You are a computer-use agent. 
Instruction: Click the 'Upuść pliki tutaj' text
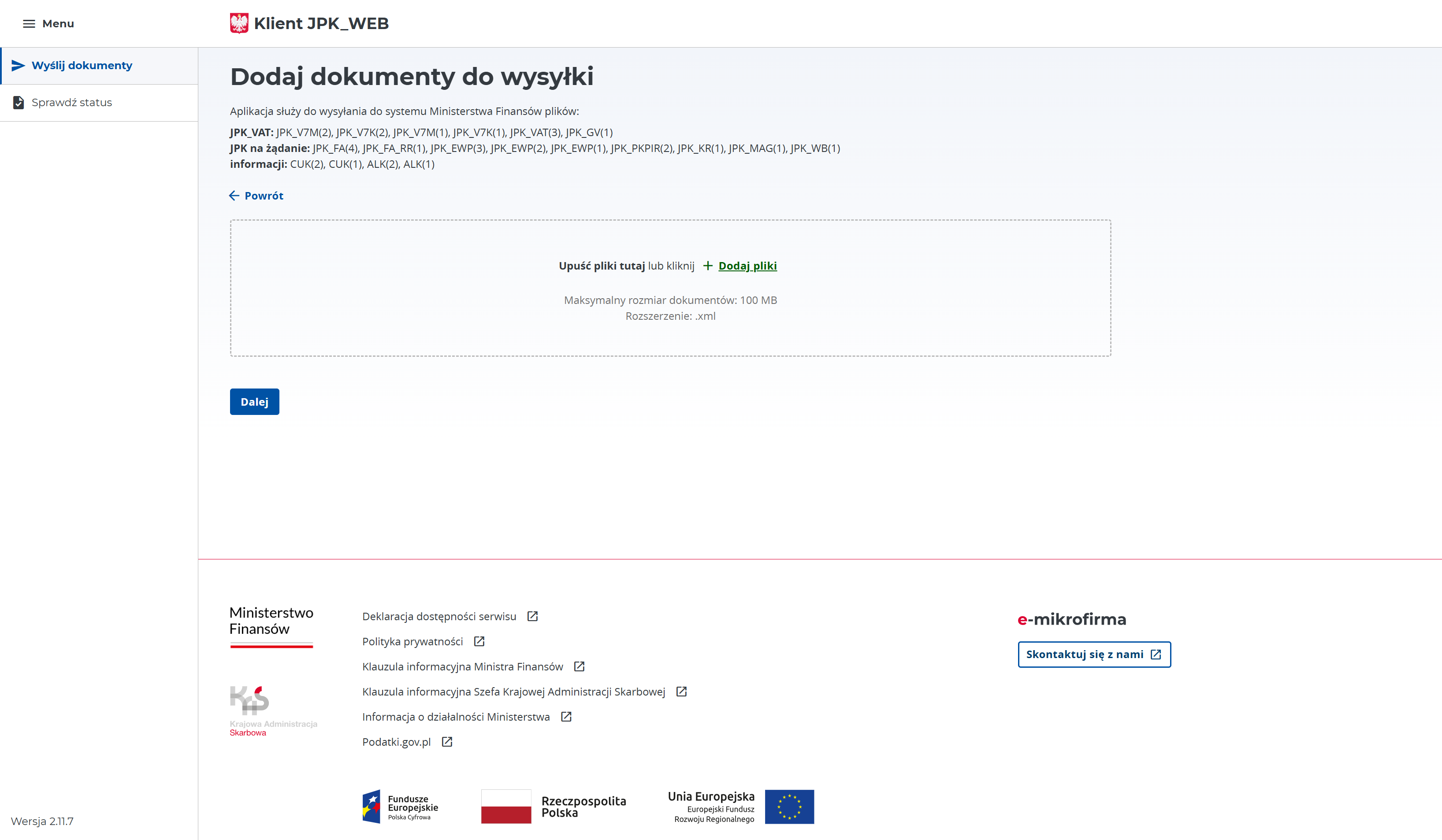[x=602, y=266]
